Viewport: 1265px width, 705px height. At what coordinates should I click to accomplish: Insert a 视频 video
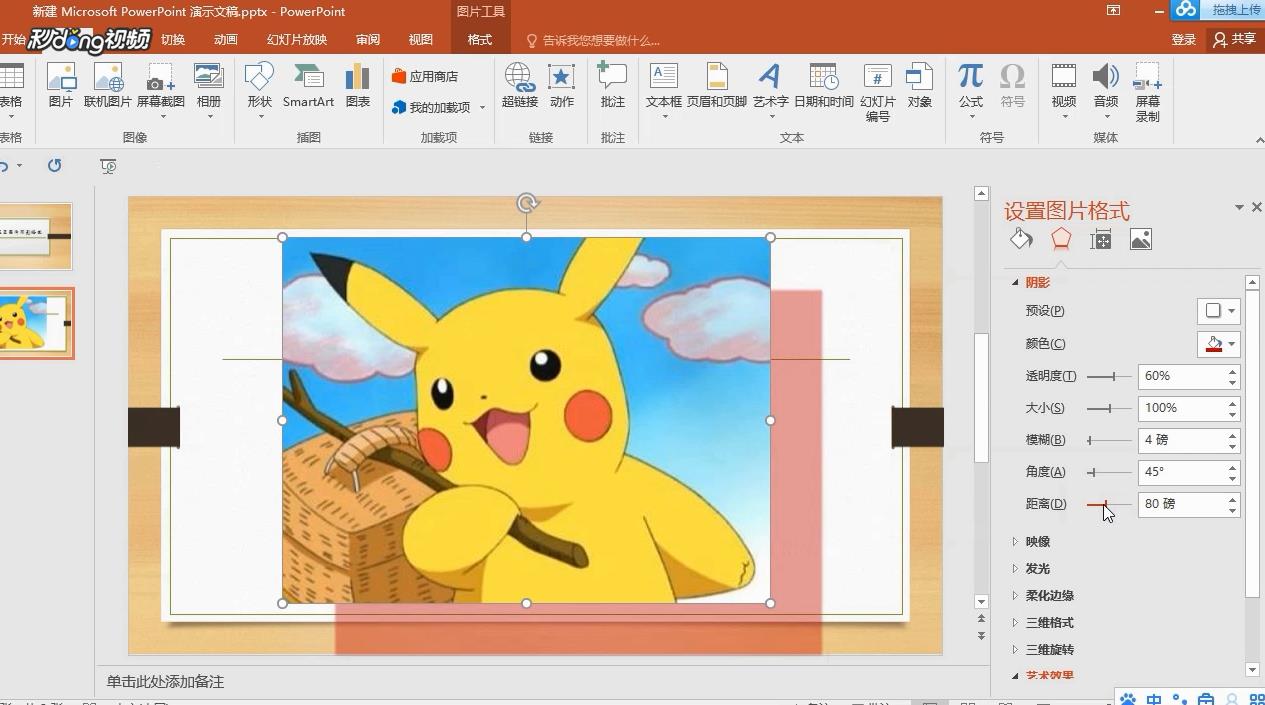tap(1064, 90)
